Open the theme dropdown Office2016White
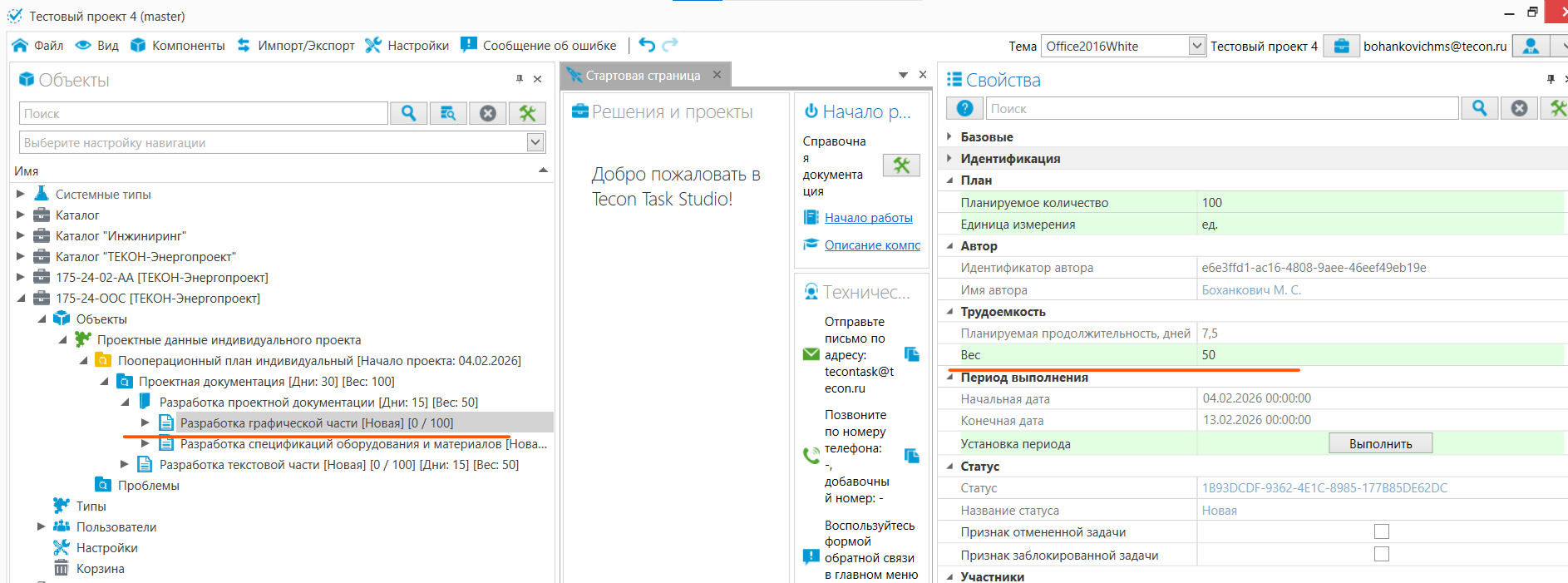1568x583 pixels. coord(1196,46)
